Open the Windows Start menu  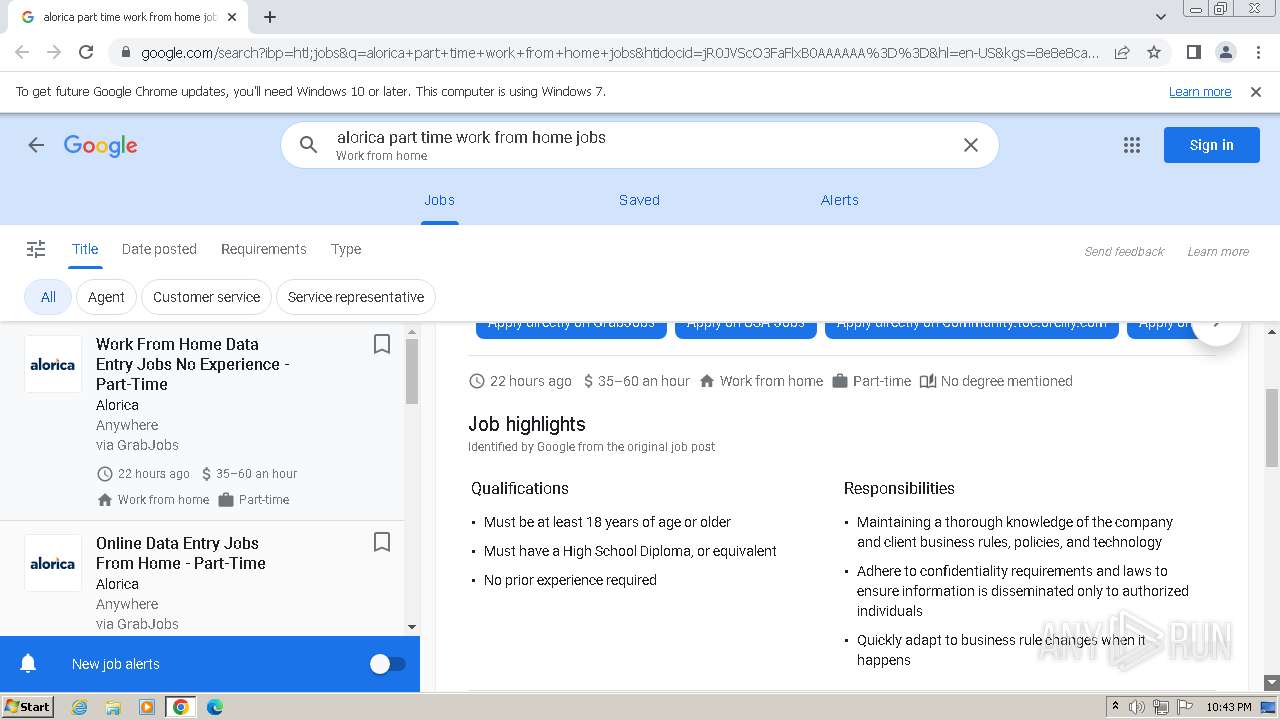coord(27,707)
